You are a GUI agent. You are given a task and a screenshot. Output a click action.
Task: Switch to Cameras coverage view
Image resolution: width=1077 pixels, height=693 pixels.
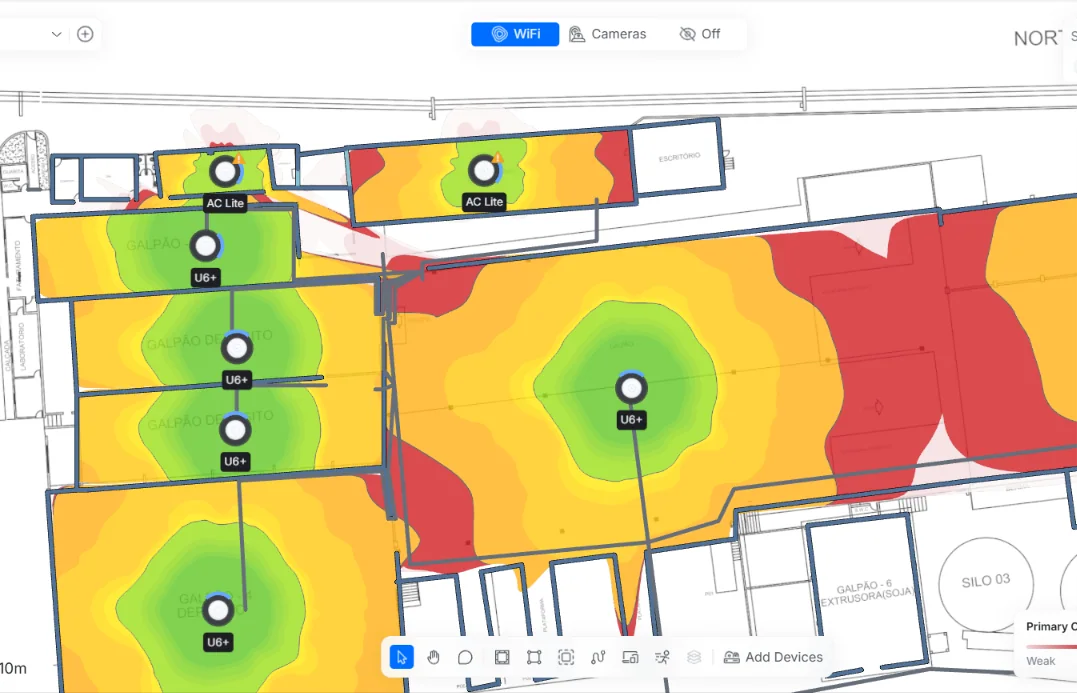(x=608, y=34)
